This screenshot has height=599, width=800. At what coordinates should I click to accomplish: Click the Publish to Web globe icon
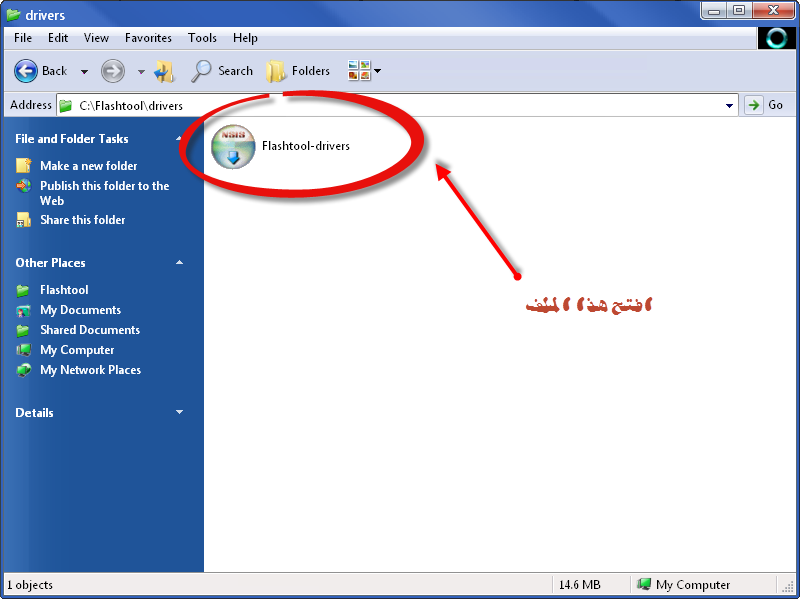click(23, 186)
